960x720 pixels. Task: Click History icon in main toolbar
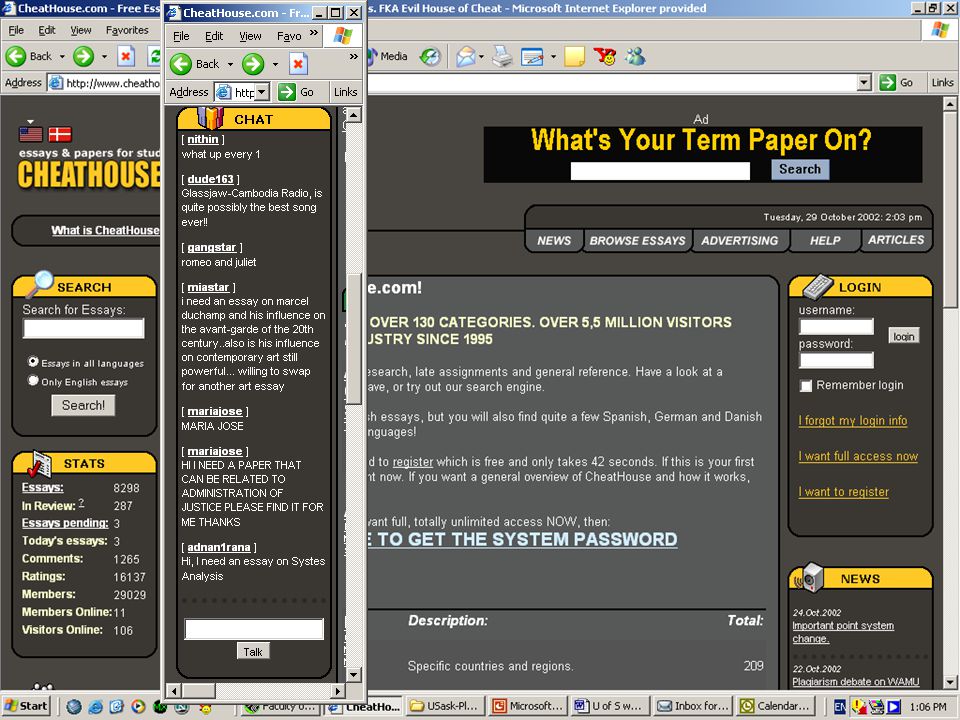(x=430, y=57)
